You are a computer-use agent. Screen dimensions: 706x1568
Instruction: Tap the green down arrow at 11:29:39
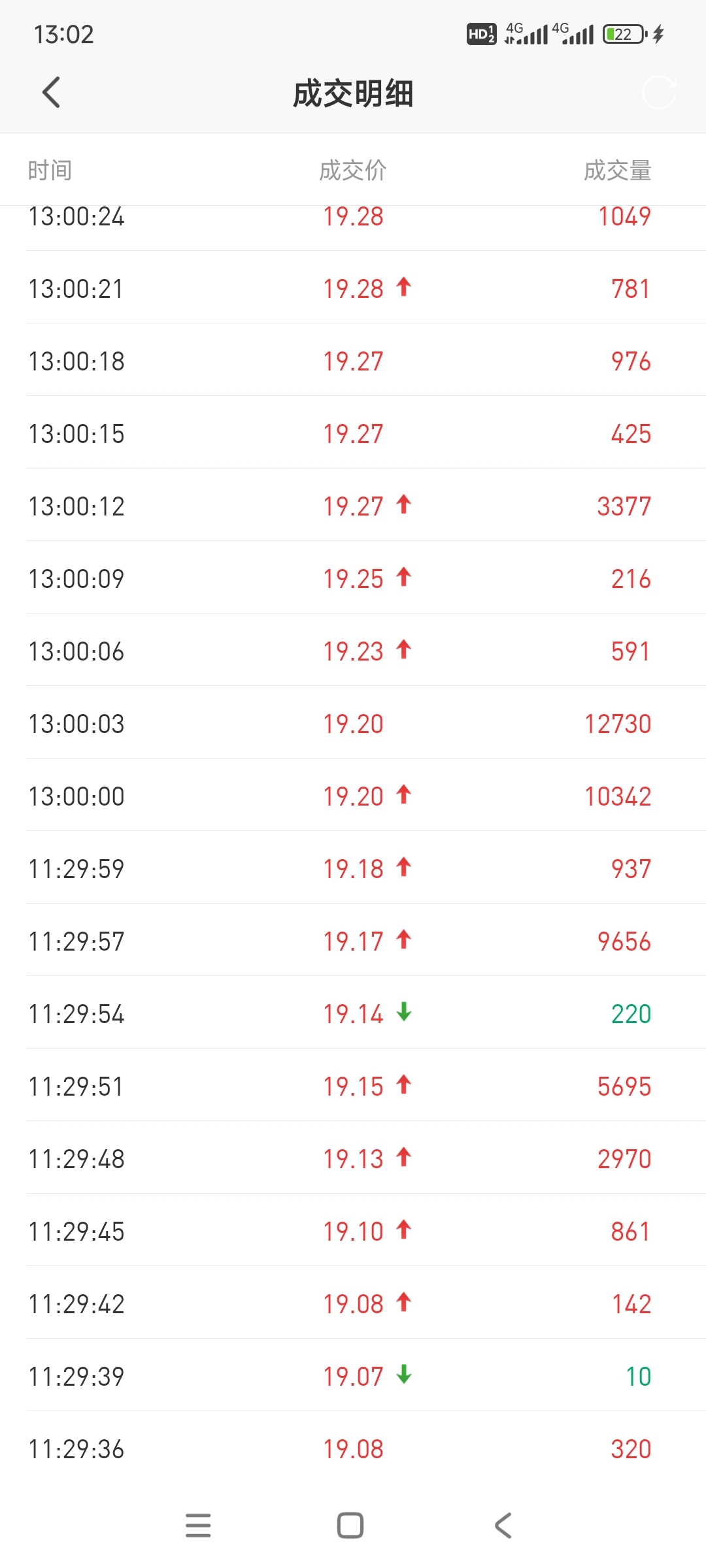point(404,1375)
